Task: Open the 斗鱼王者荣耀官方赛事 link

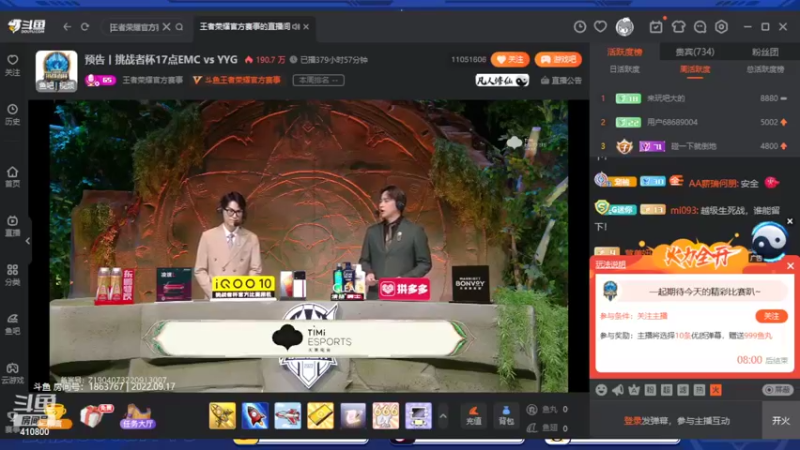Action: [x=237, y=80]
